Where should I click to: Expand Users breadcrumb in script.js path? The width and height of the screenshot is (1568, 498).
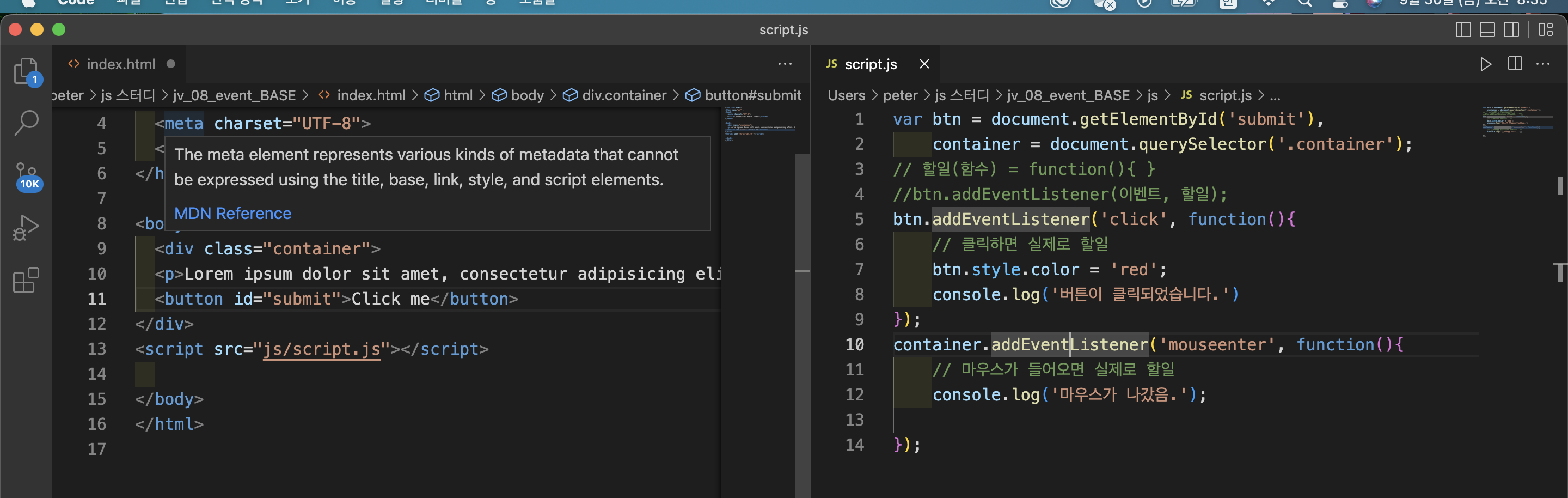[846, 95]
